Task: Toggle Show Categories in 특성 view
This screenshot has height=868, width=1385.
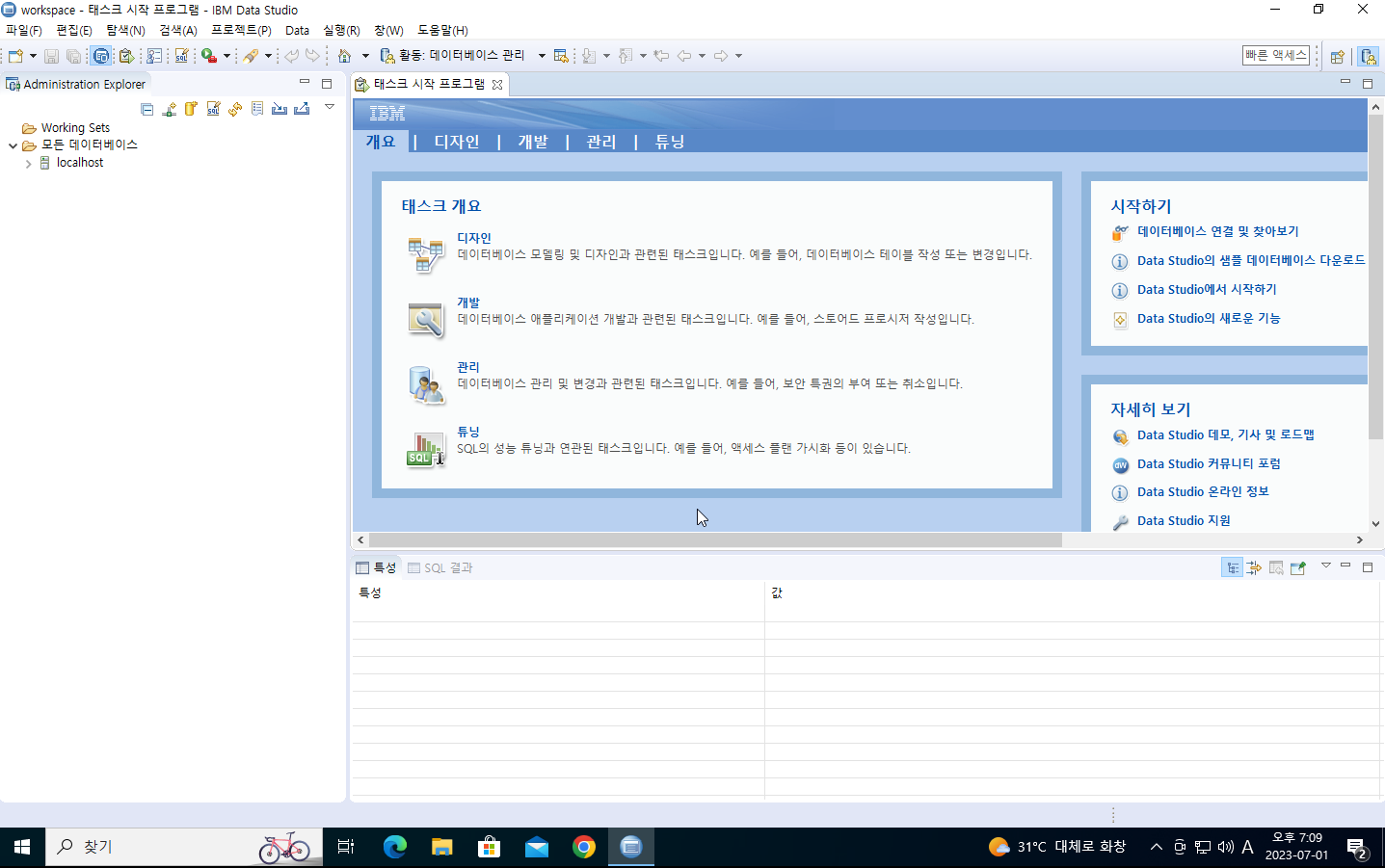Action: pos(1232,567)
